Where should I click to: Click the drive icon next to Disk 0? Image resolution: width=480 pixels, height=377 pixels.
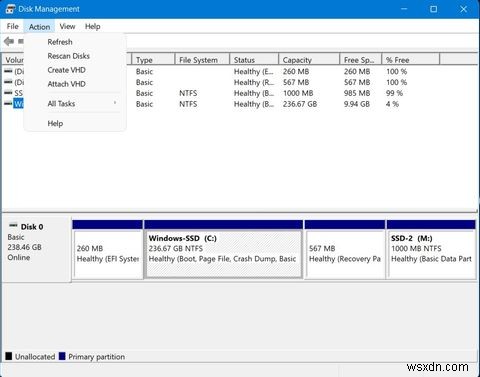[x=13, y=225]
